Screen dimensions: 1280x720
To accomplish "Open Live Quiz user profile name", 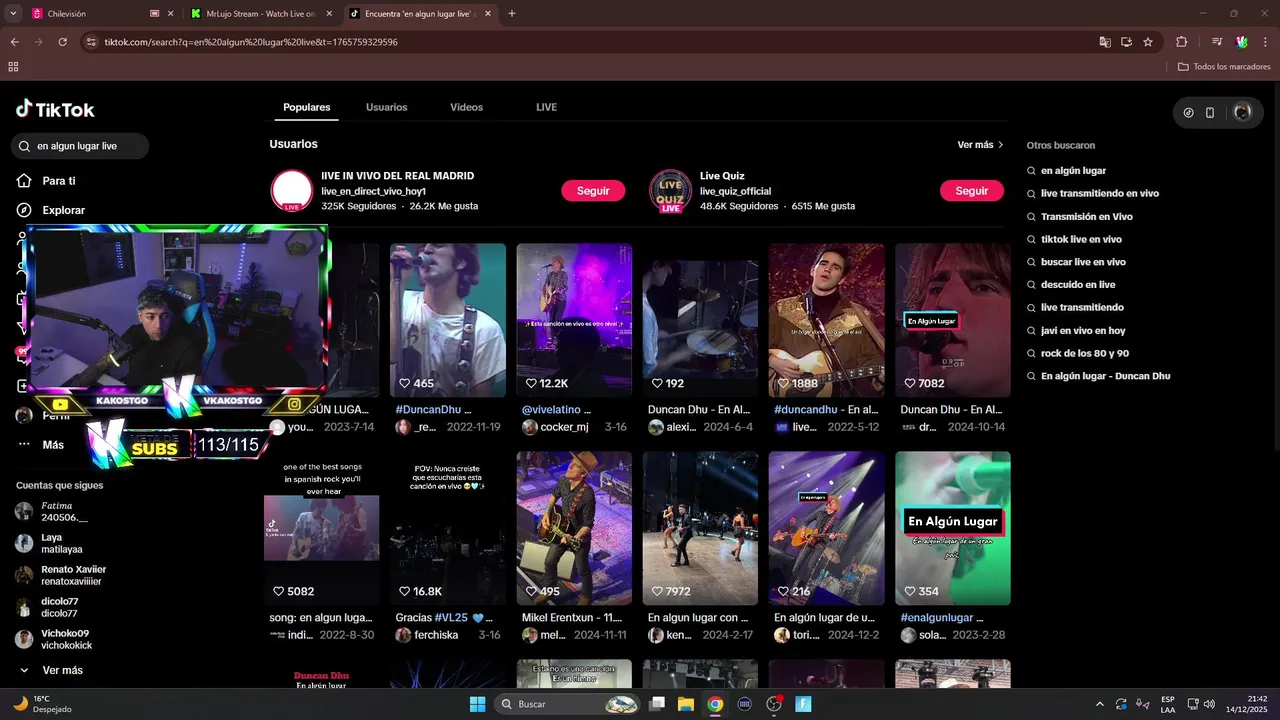I will tap(722, 176).
